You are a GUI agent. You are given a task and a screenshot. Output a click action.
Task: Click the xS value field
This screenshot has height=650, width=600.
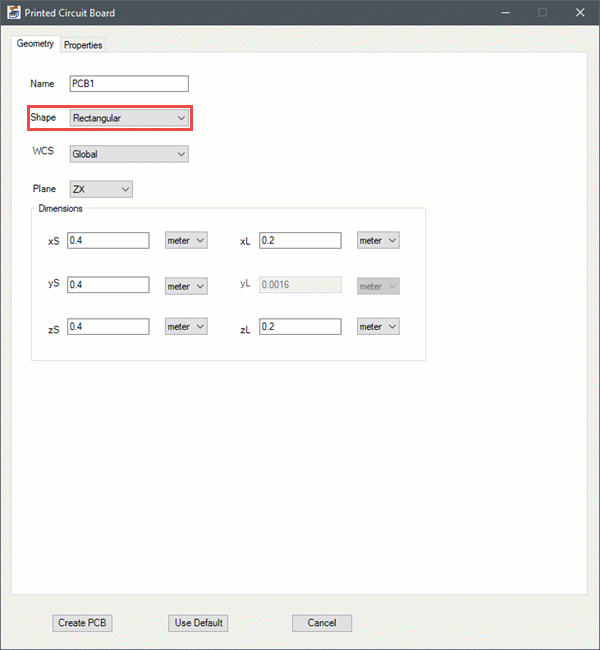click(108, 240)
